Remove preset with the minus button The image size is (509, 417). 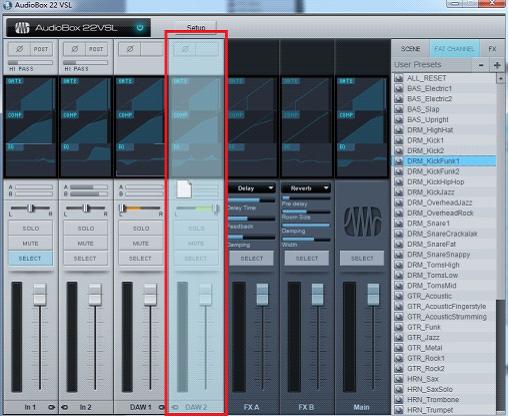coord(481,65)
